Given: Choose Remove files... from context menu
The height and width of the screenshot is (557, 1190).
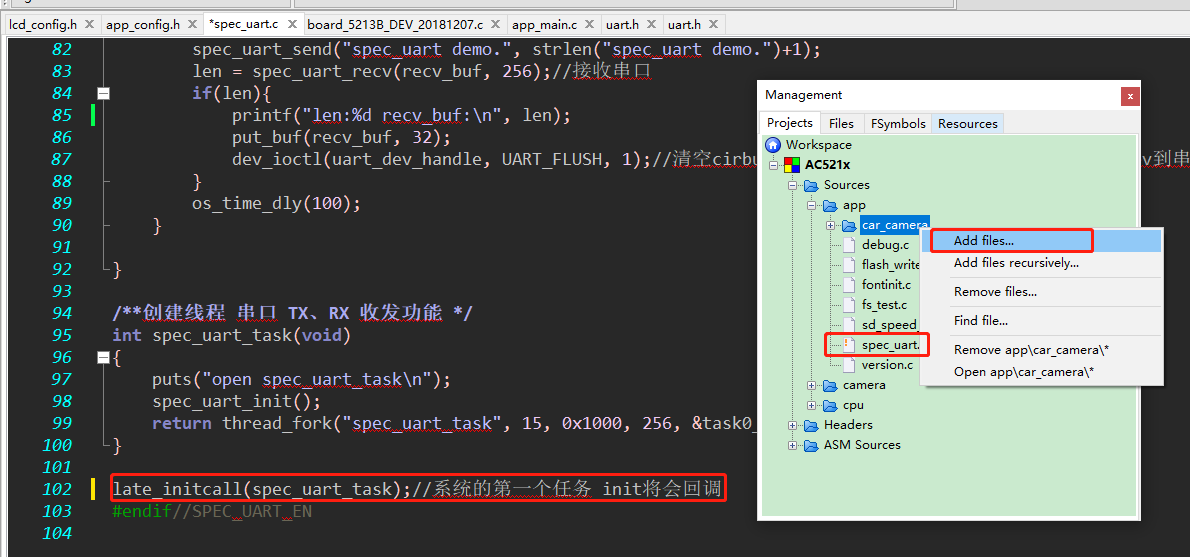Looking at the screenshot, I should click(1041, 291).
